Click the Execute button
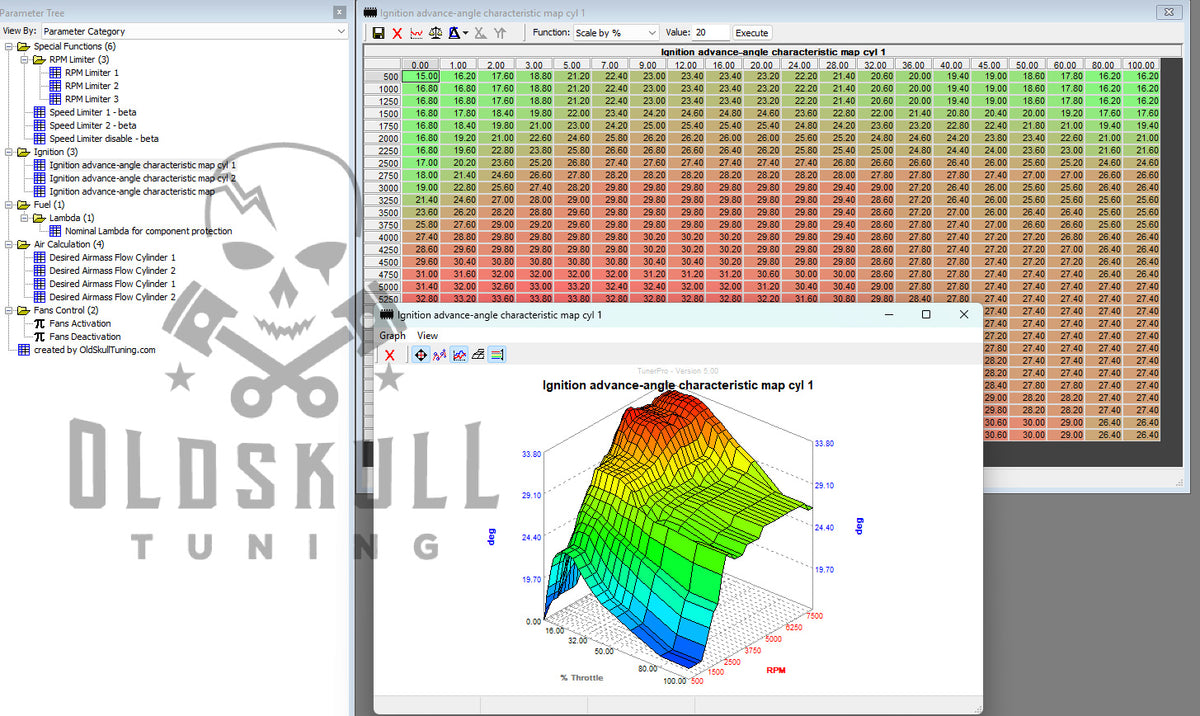The image size is (1200, 716). click(x=752, y=33)
